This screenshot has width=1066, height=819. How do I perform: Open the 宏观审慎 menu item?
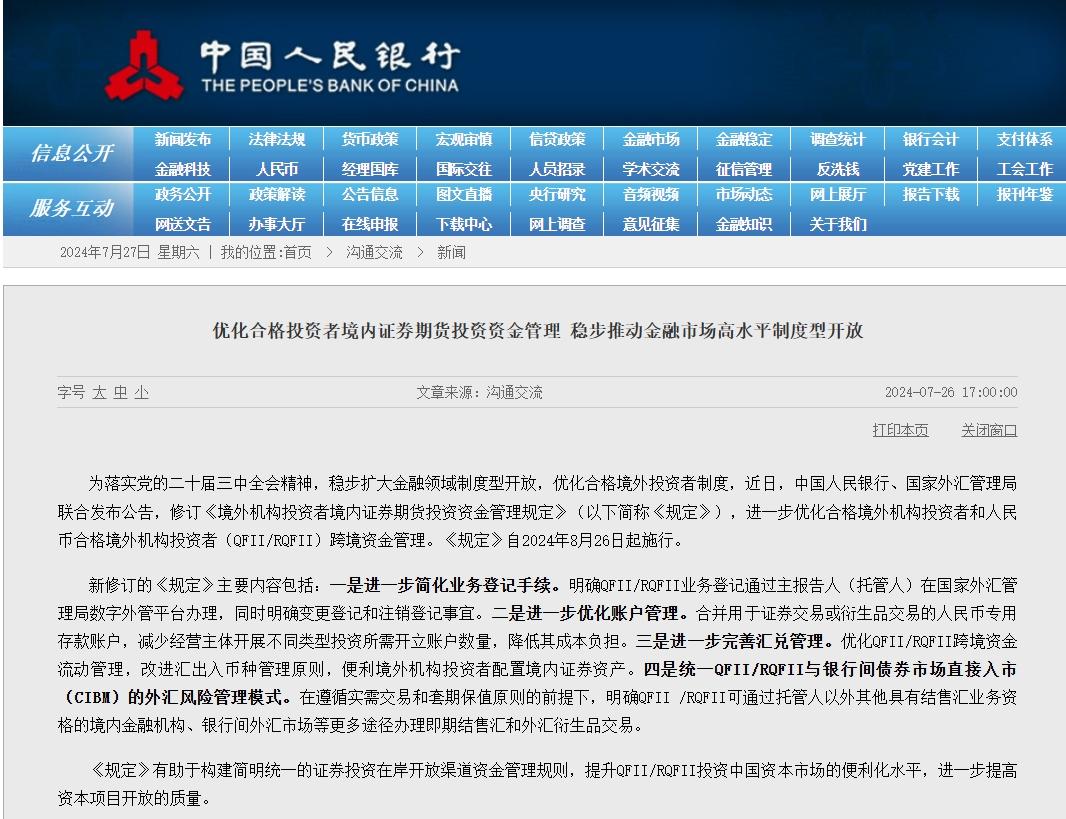point(464,139)
